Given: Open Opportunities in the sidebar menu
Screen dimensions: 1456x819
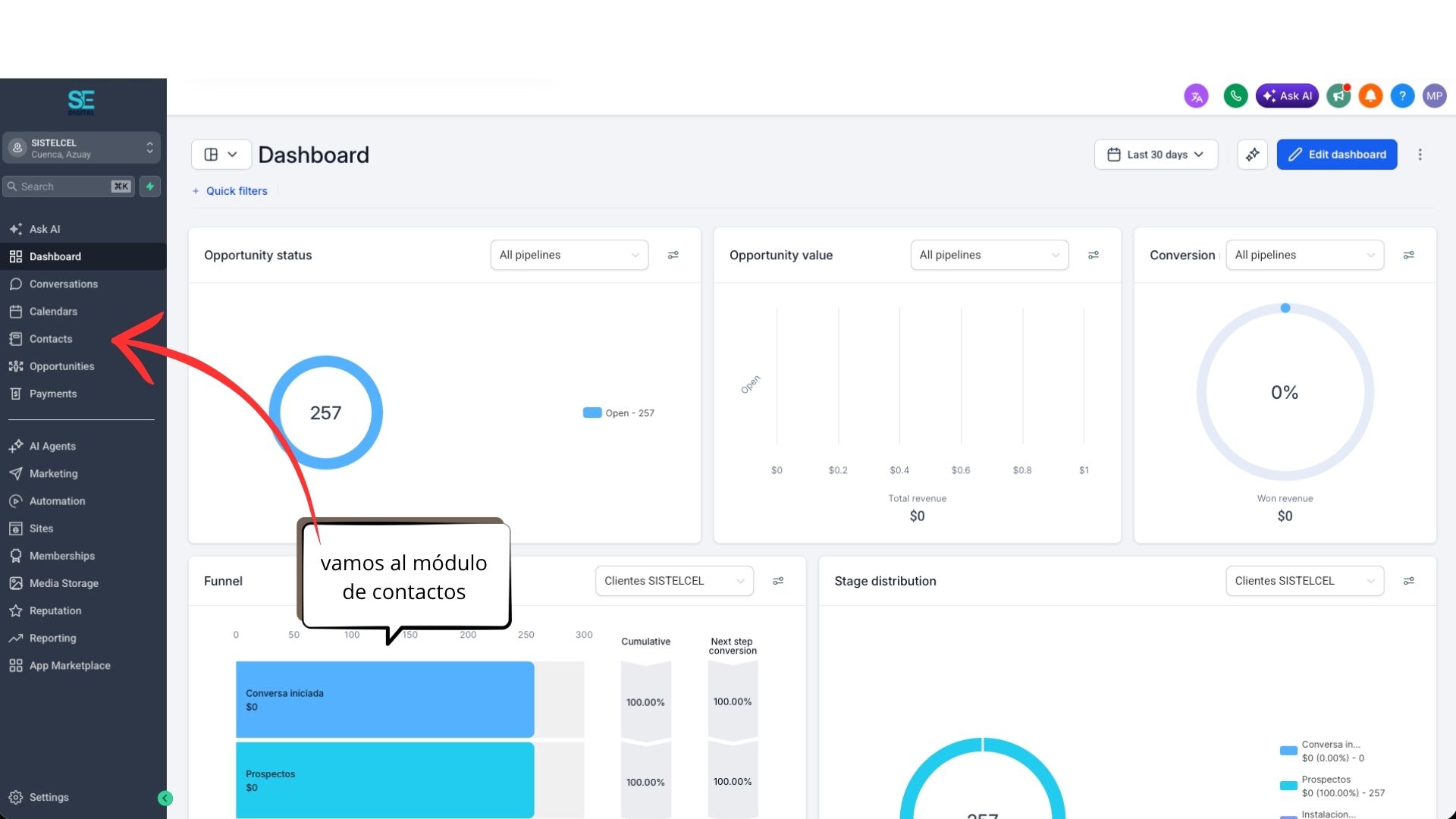Looking at the screenshot, I should click(x=61, y=366).
